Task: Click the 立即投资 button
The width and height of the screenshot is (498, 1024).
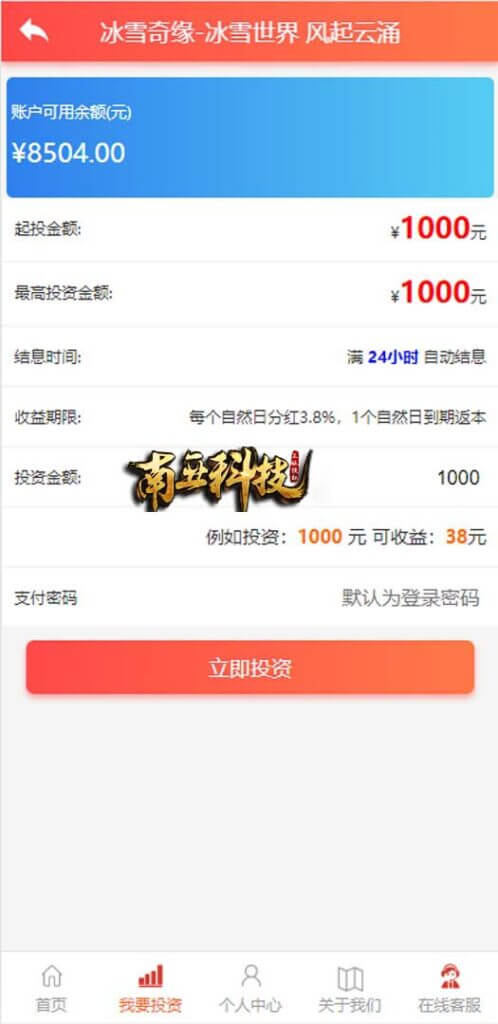Action: pyautogui.click(x=250, y=667)
